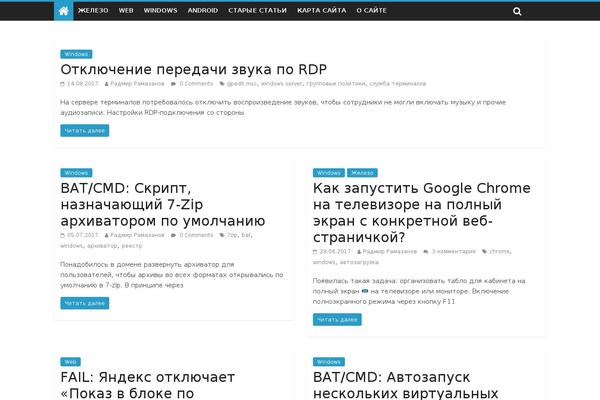Open the search magnifier icon
The image size is (600, 400).
point(517,11)
